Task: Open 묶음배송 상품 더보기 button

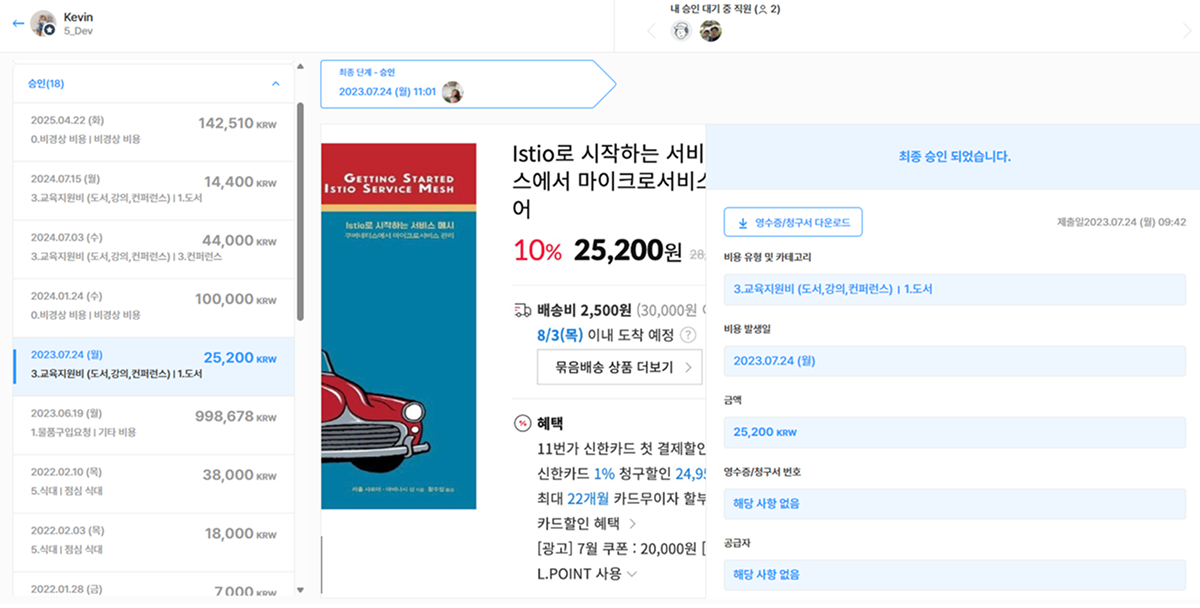Action: tap(620, 367)
